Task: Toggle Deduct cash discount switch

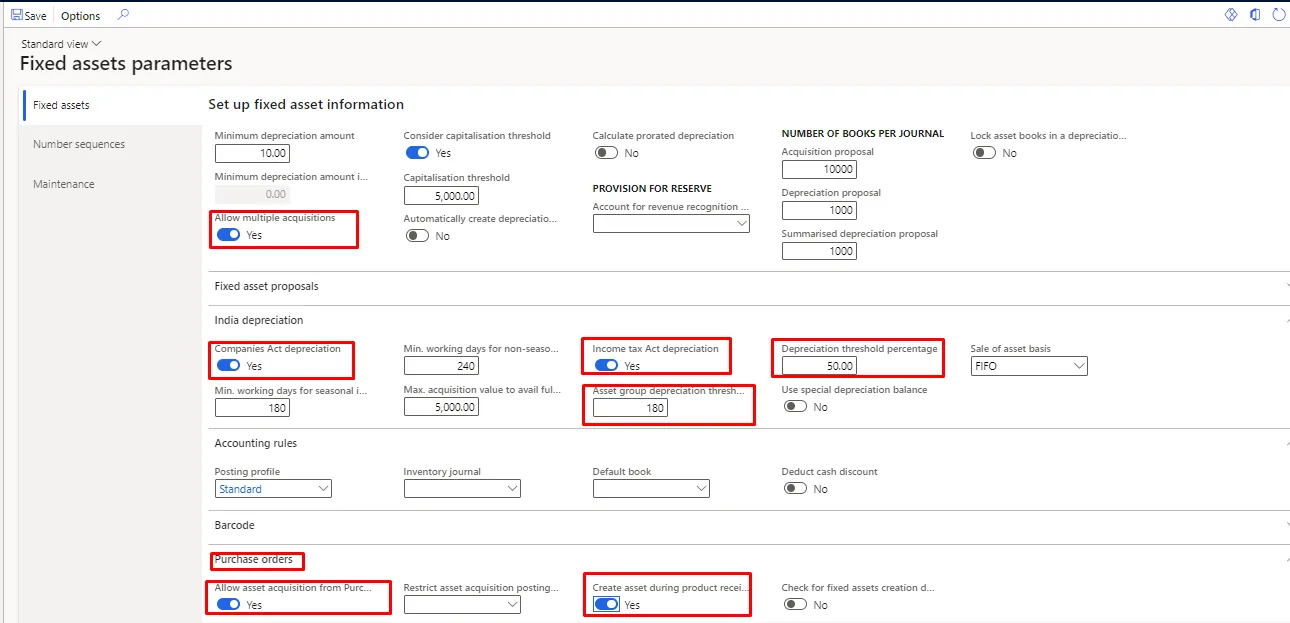Action: pos(795,489)
